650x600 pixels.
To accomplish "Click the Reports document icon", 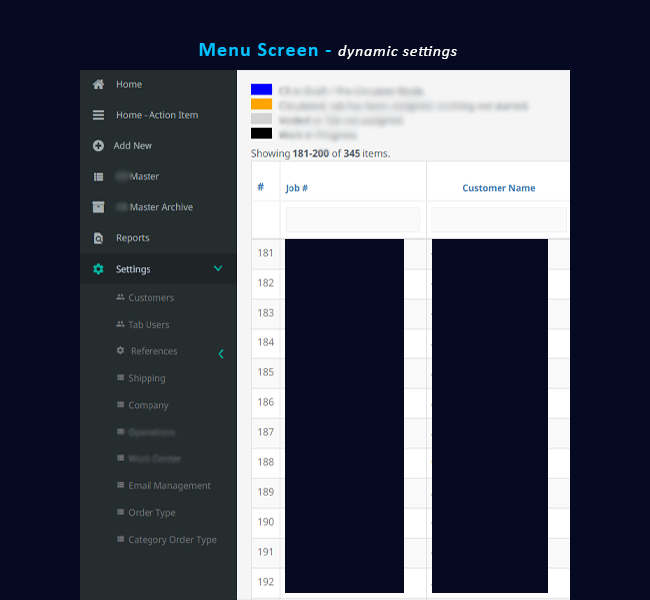I will (x=98, y=238).
